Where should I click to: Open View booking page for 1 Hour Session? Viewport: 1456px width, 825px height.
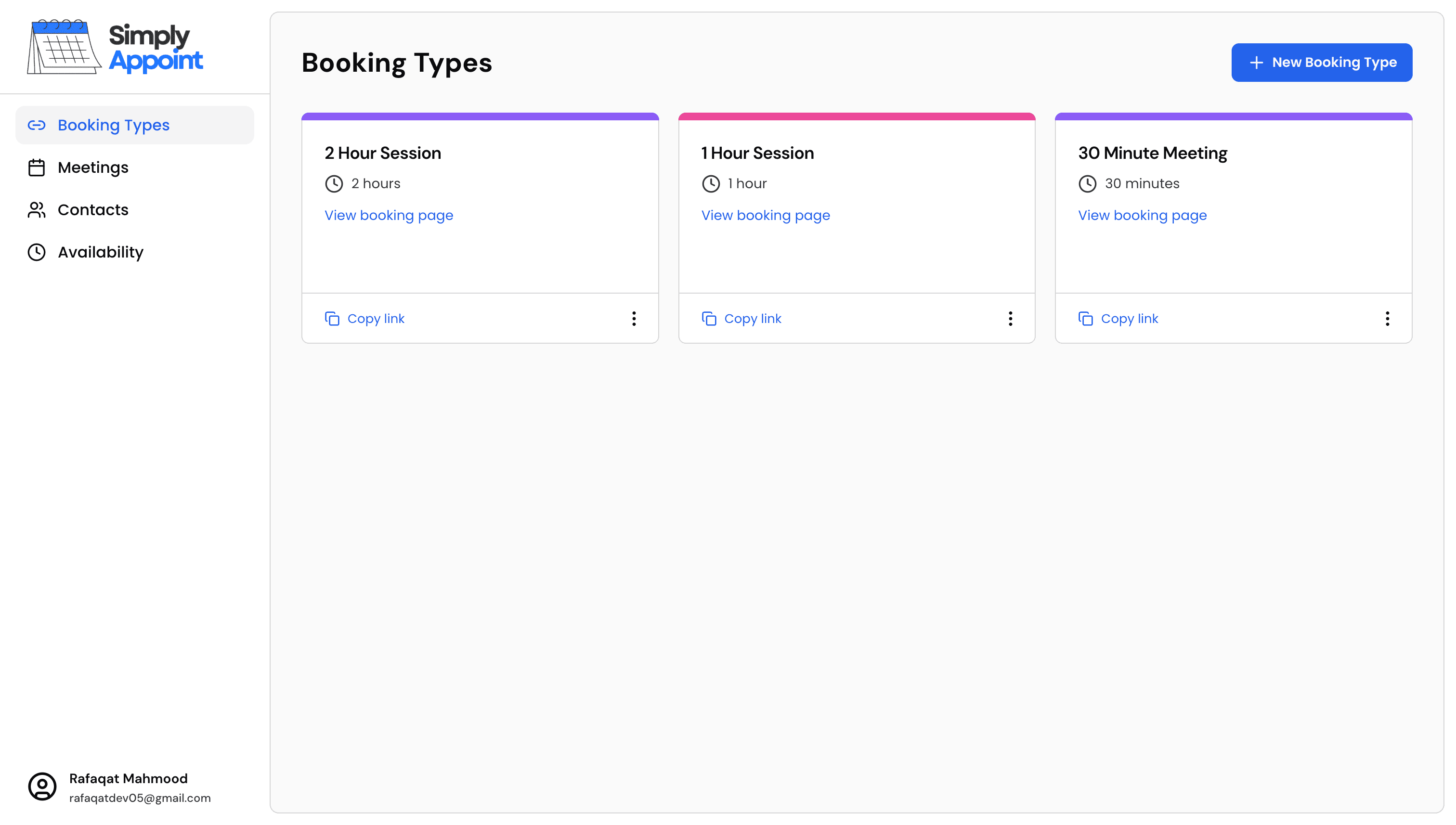click(765, 215)
